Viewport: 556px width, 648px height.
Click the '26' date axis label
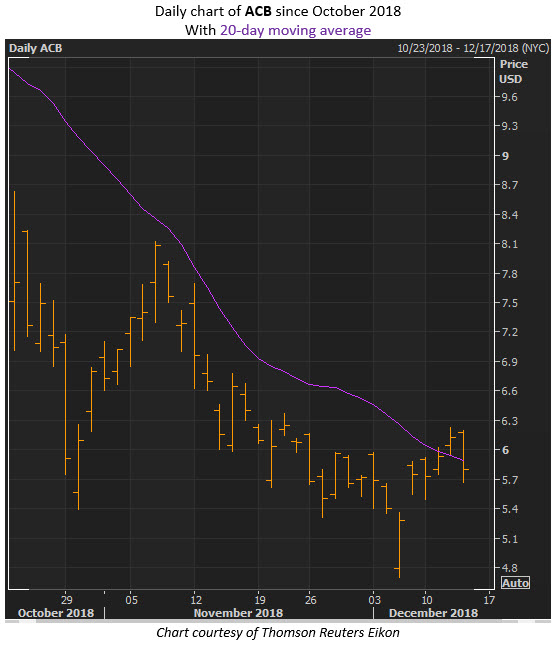point(310,600)
